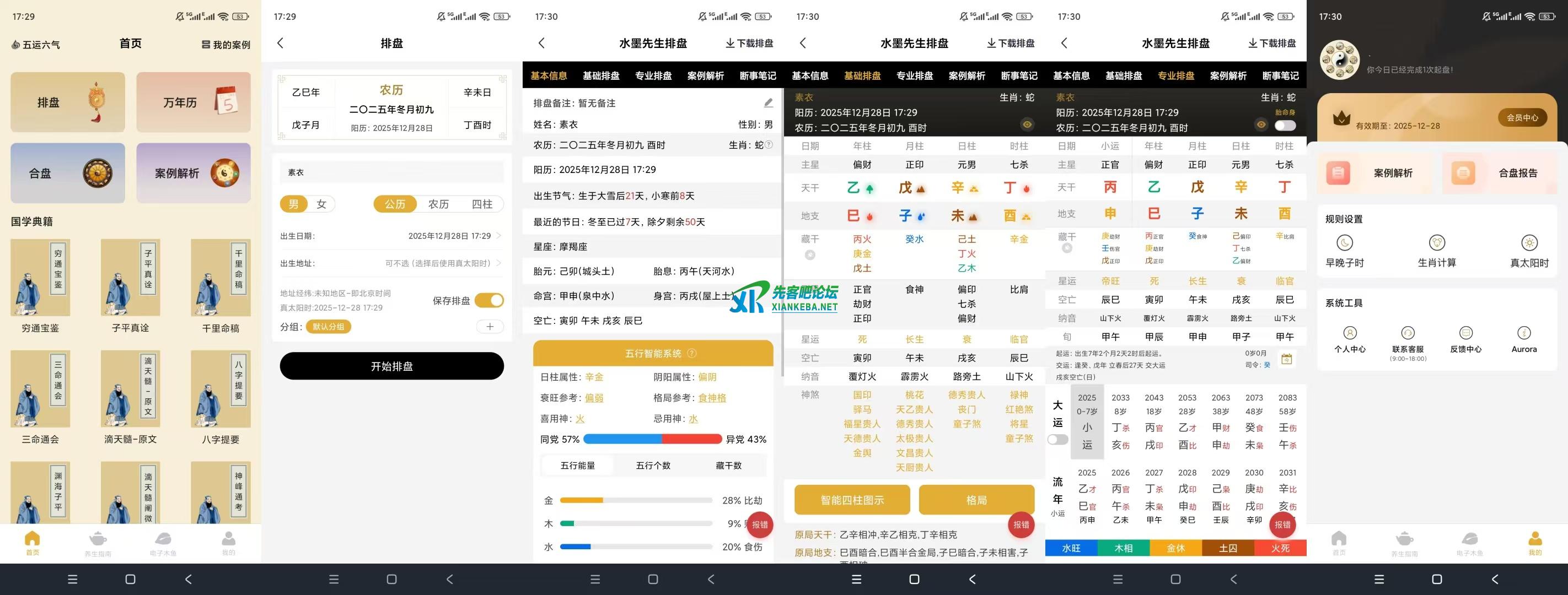Open the 默认分组 group selector
The width and height of the screenshot is (1568, 595).
(327, 327)
